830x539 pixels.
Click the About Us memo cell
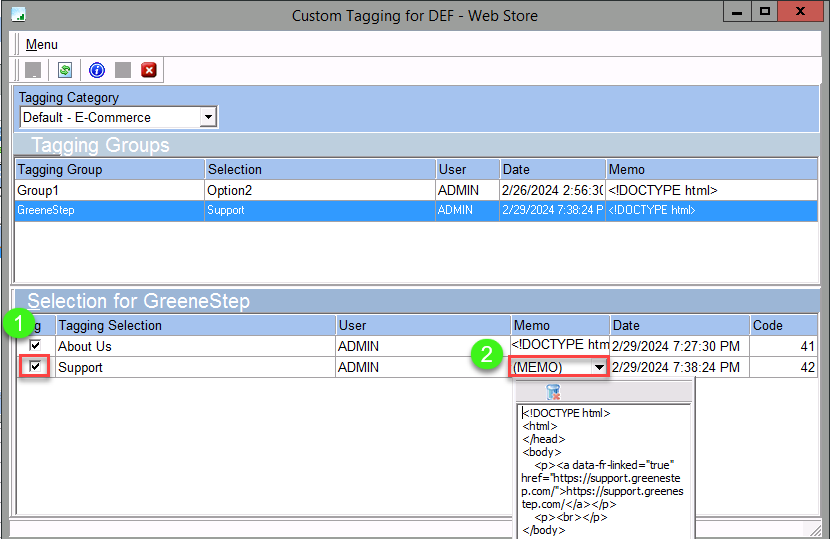(559, 346)
